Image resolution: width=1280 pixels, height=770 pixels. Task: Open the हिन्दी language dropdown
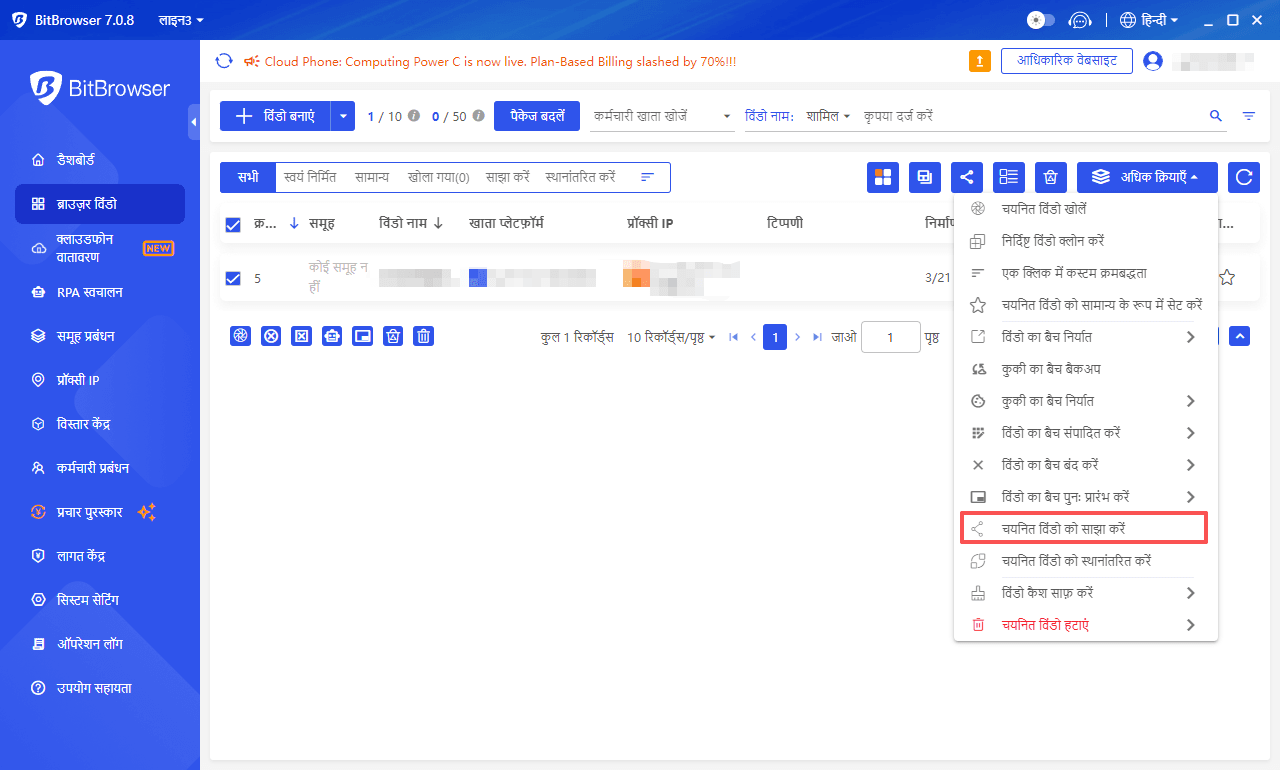(x=1150, y=20)
